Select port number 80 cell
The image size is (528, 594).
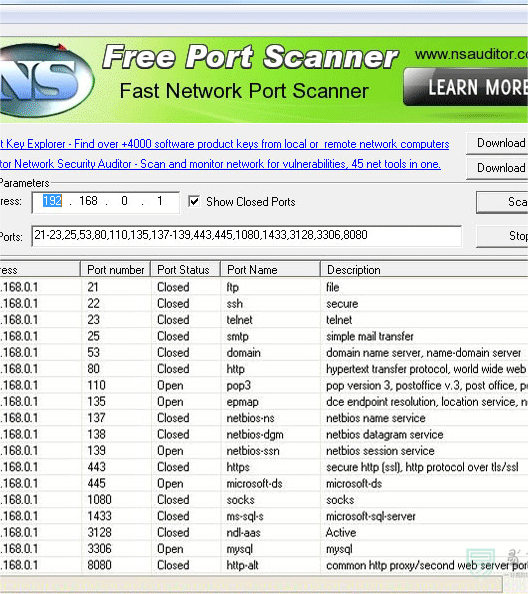click(94, 369)
